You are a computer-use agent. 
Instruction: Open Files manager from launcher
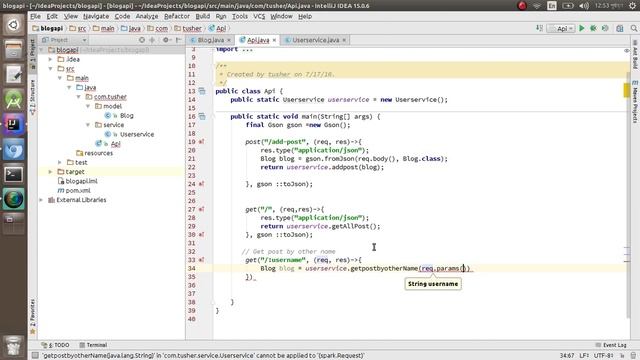tap(13, 50)
